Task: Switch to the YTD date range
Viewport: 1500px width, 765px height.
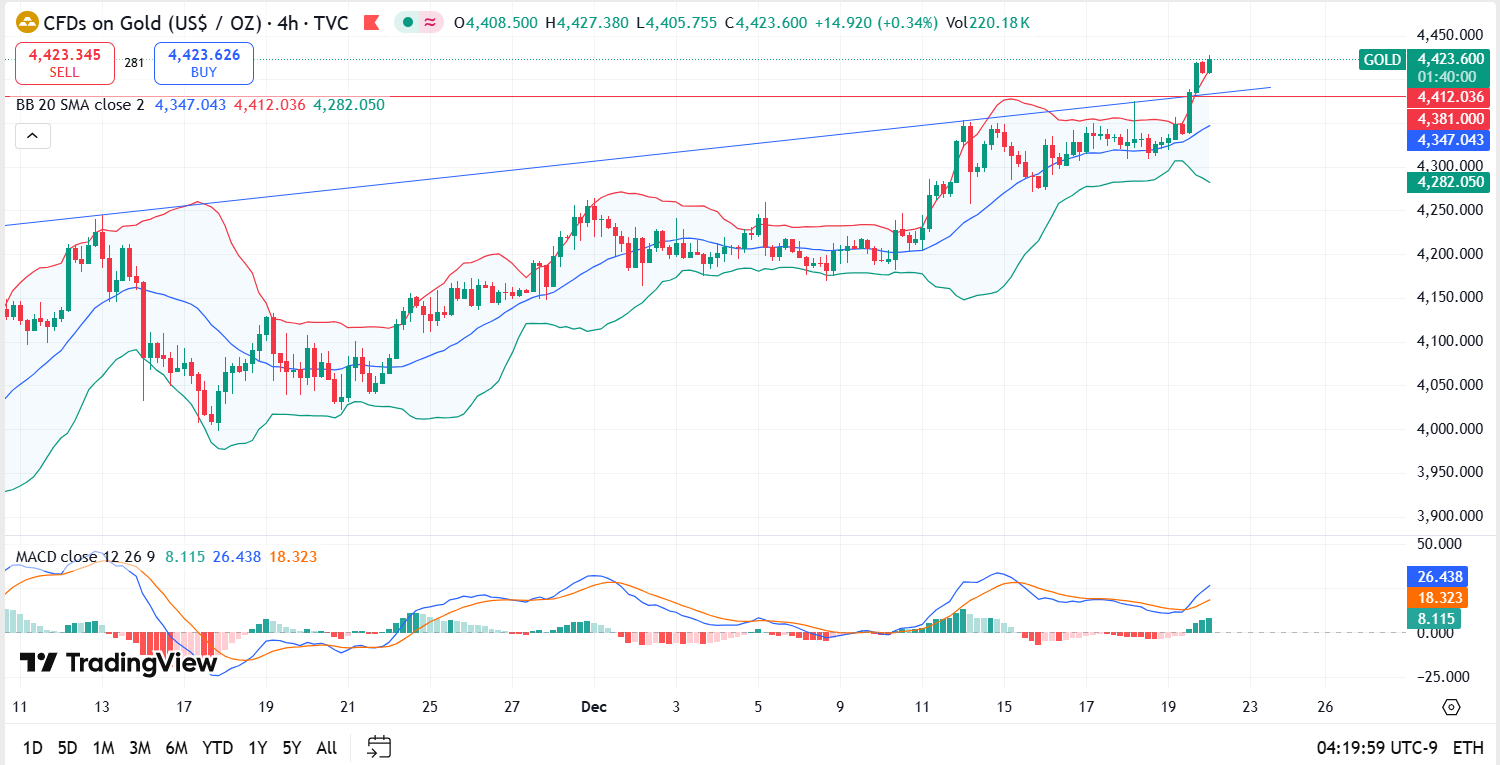Action: click(x=217, y=747)
